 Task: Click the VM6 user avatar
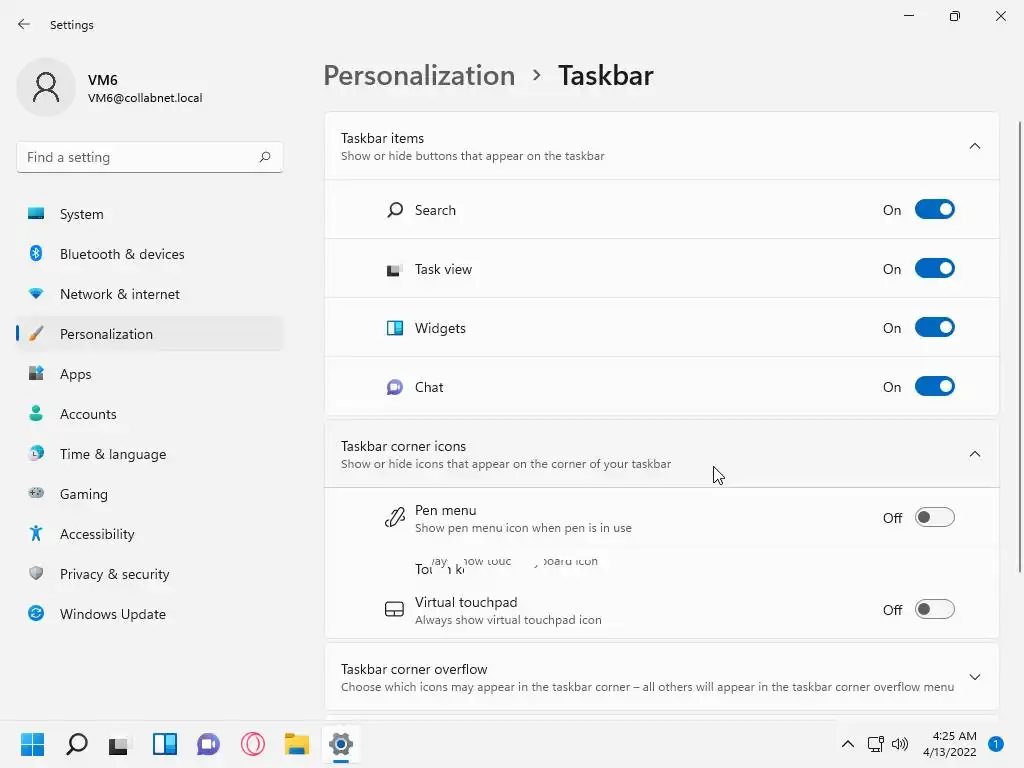coord(46,87)
